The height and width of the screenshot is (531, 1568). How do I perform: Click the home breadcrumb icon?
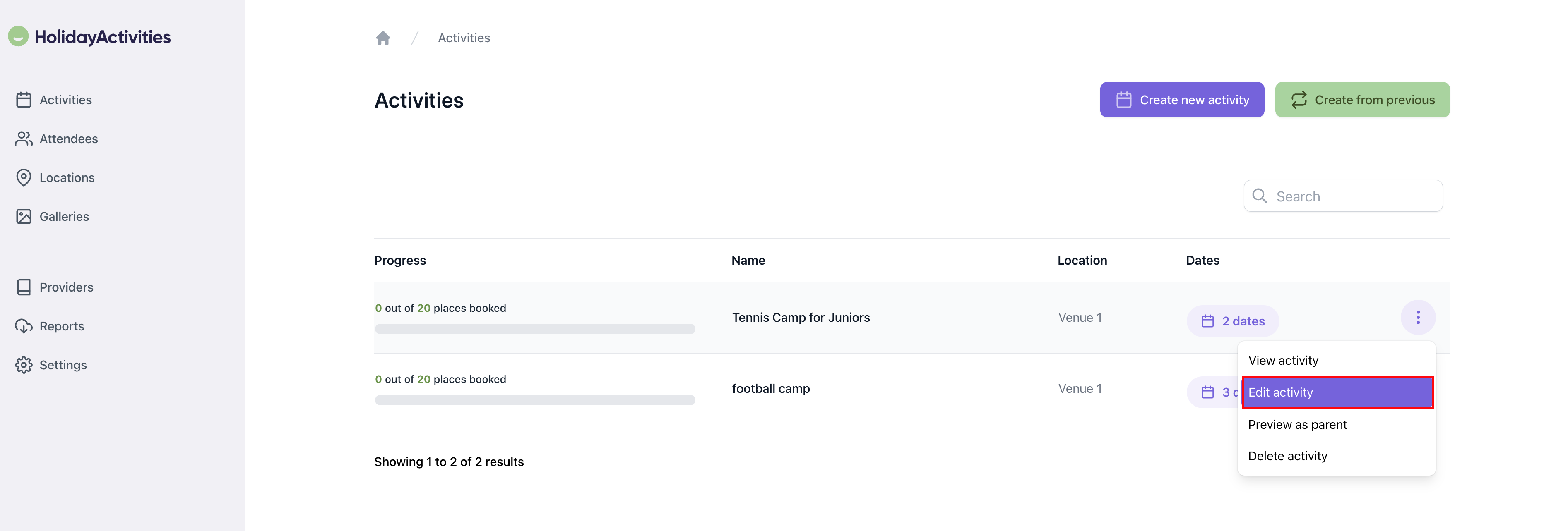[383, 38]
